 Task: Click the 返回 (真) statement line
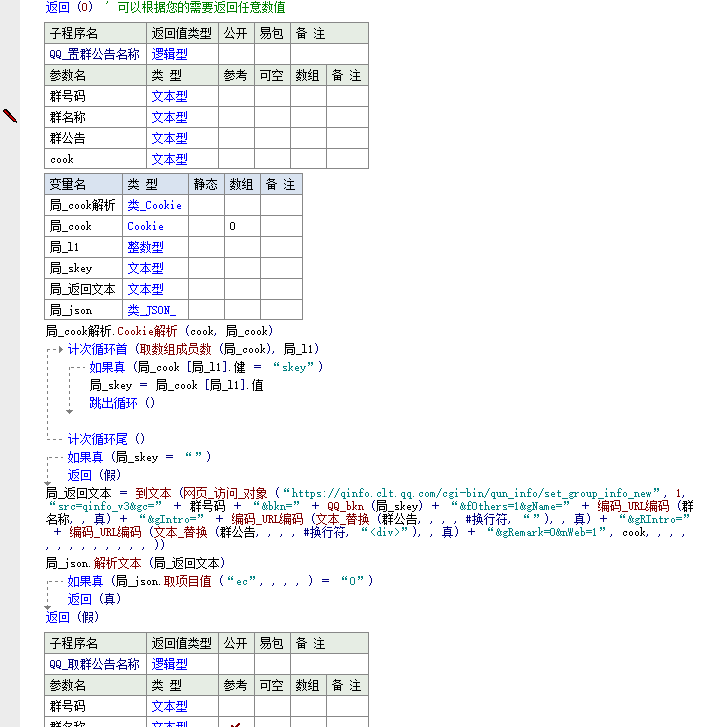pos(95,599)
